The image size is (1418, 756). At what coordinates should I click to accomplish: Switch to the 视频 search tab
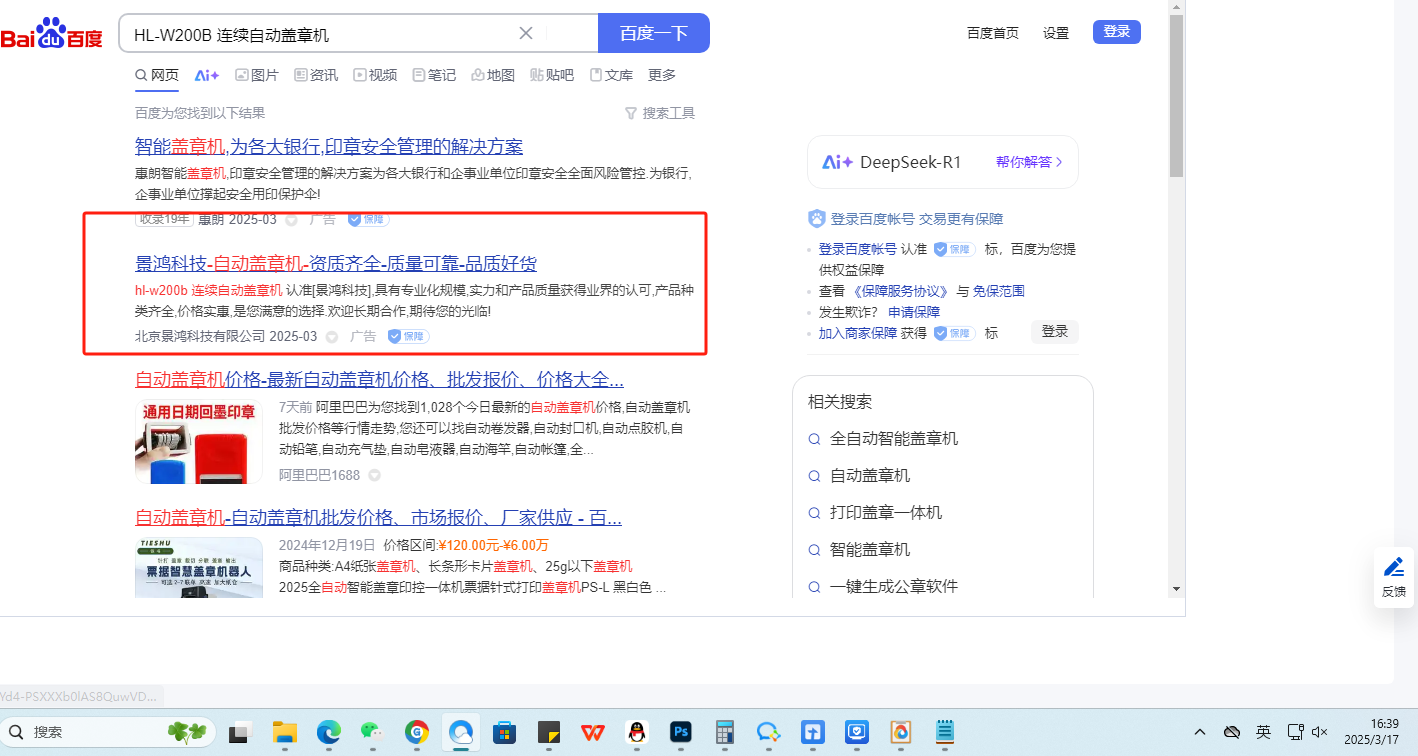click(375, 75)
